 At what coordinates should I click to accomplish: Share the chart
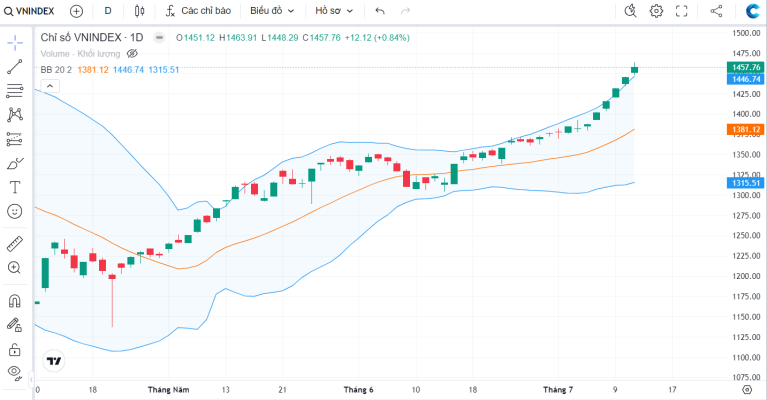[716, 11]
